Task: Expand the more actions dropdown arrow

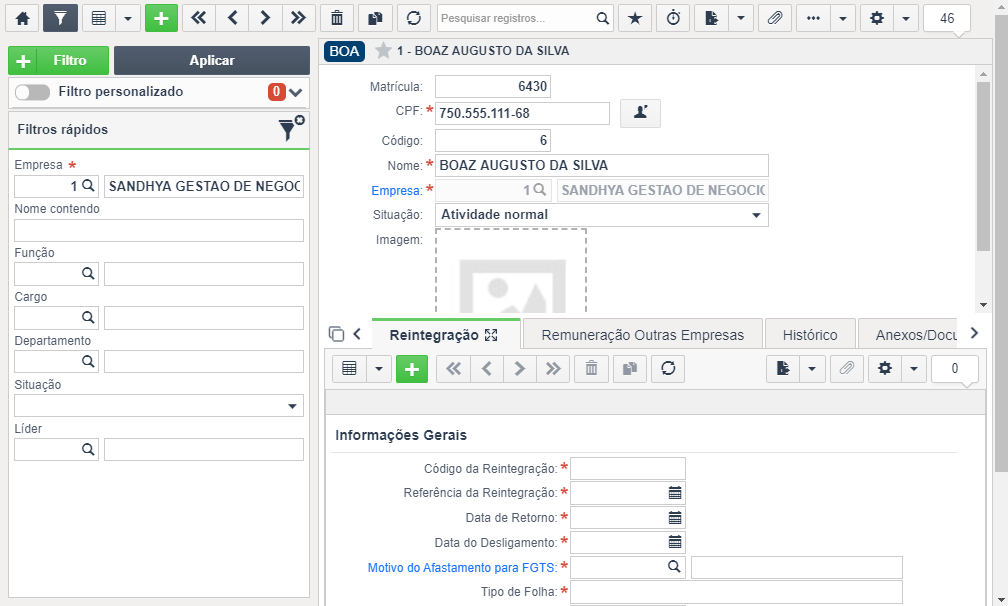Action: tap(843, 18)
